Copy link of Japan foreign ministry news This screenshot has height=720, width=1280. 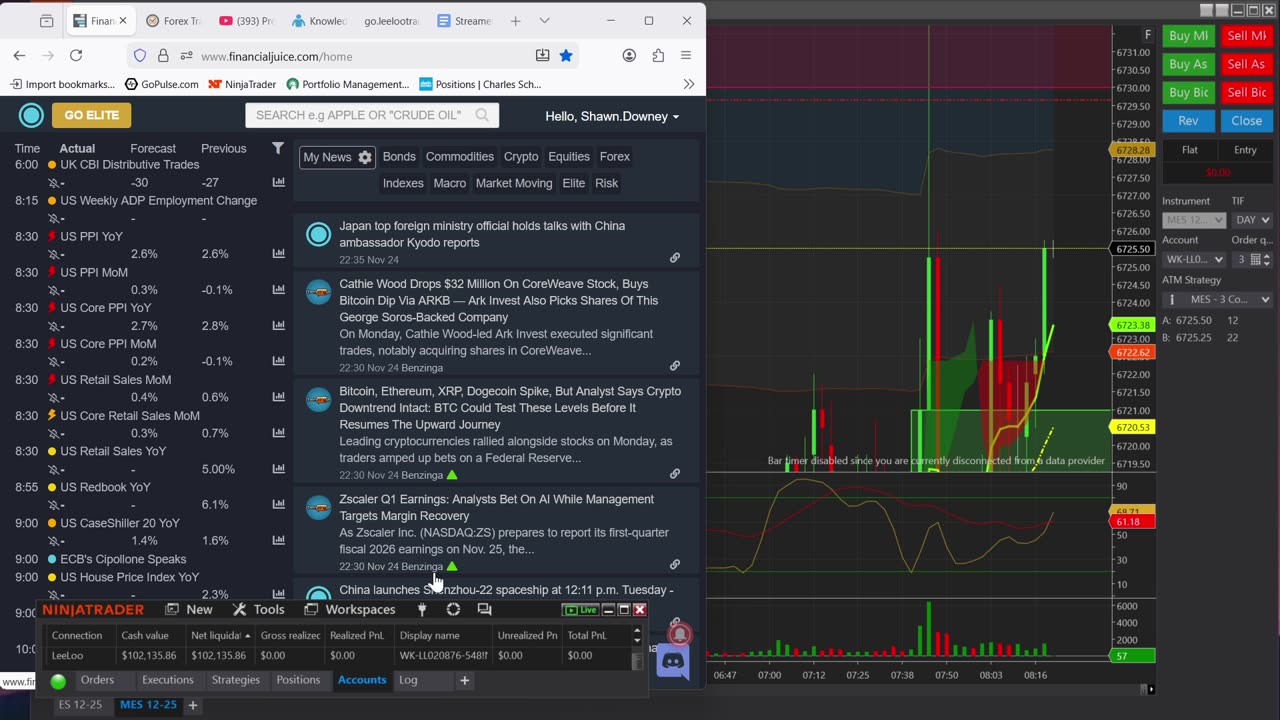click(x=675, y=258)
